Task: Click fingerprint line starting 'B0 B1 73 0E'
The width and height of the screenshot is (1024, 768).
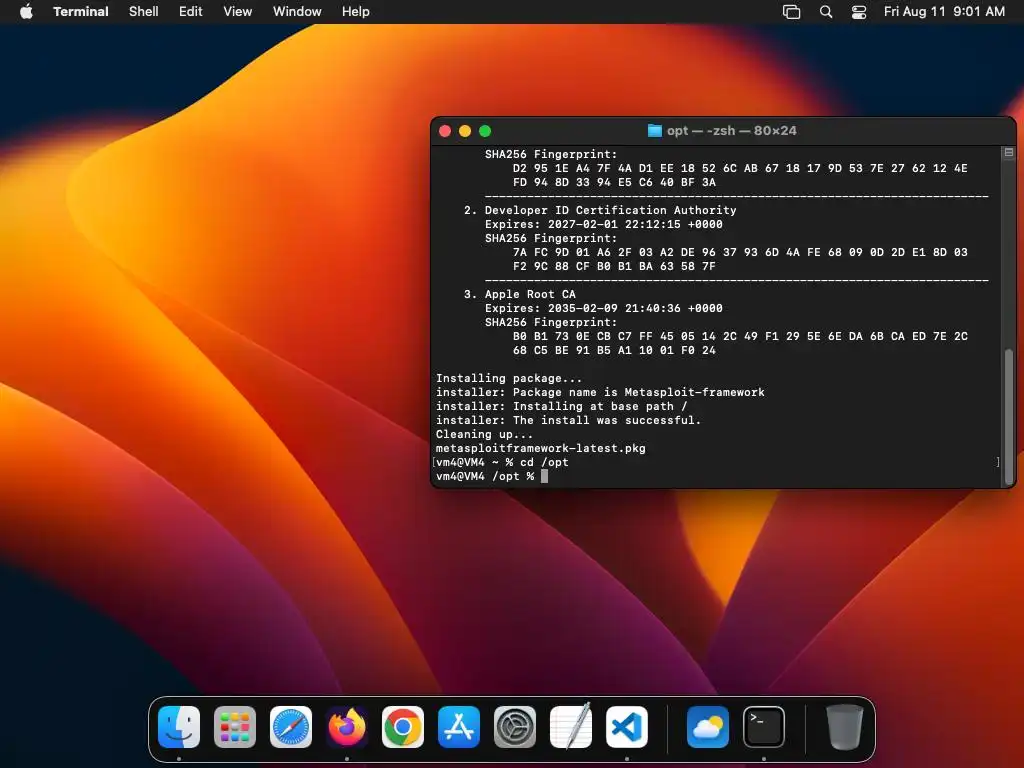Action: pos(740,336)
